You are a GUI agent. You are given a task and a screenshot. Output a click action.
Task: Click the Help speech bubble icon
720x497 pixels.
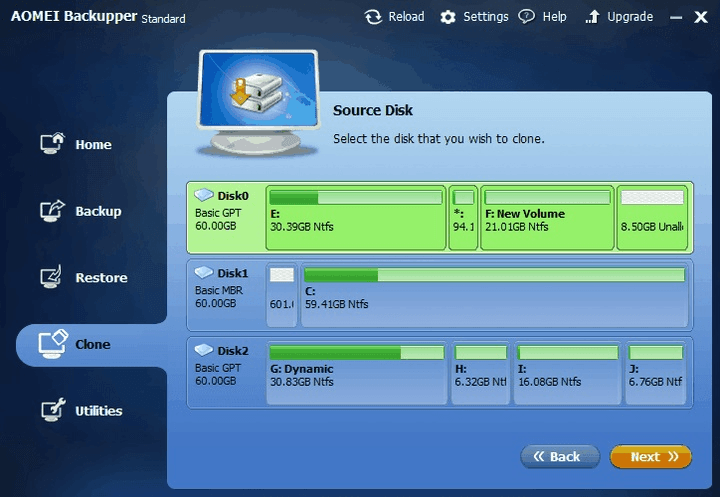tap(526, 17)
